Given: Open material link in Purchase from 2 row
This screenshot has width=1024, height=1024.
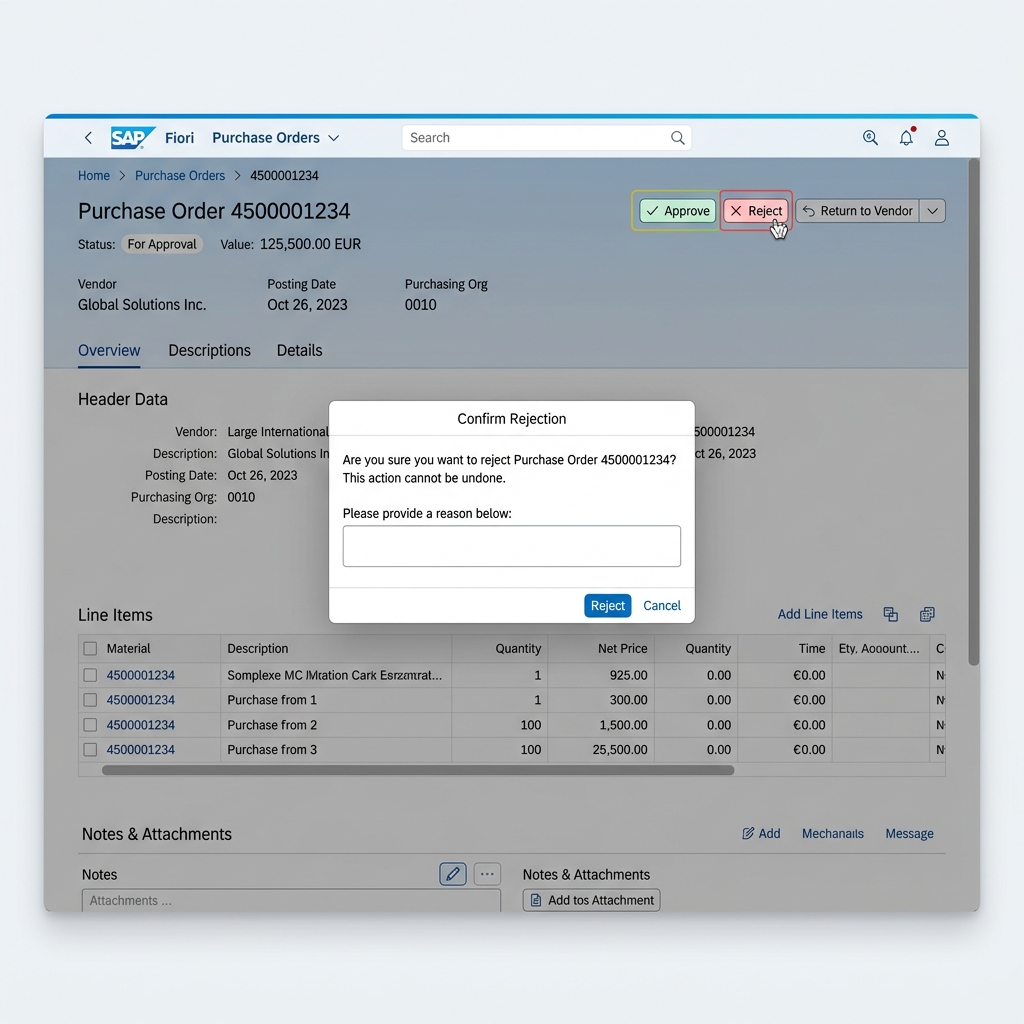Looking at the screenshot, I should tap(140, 725).
